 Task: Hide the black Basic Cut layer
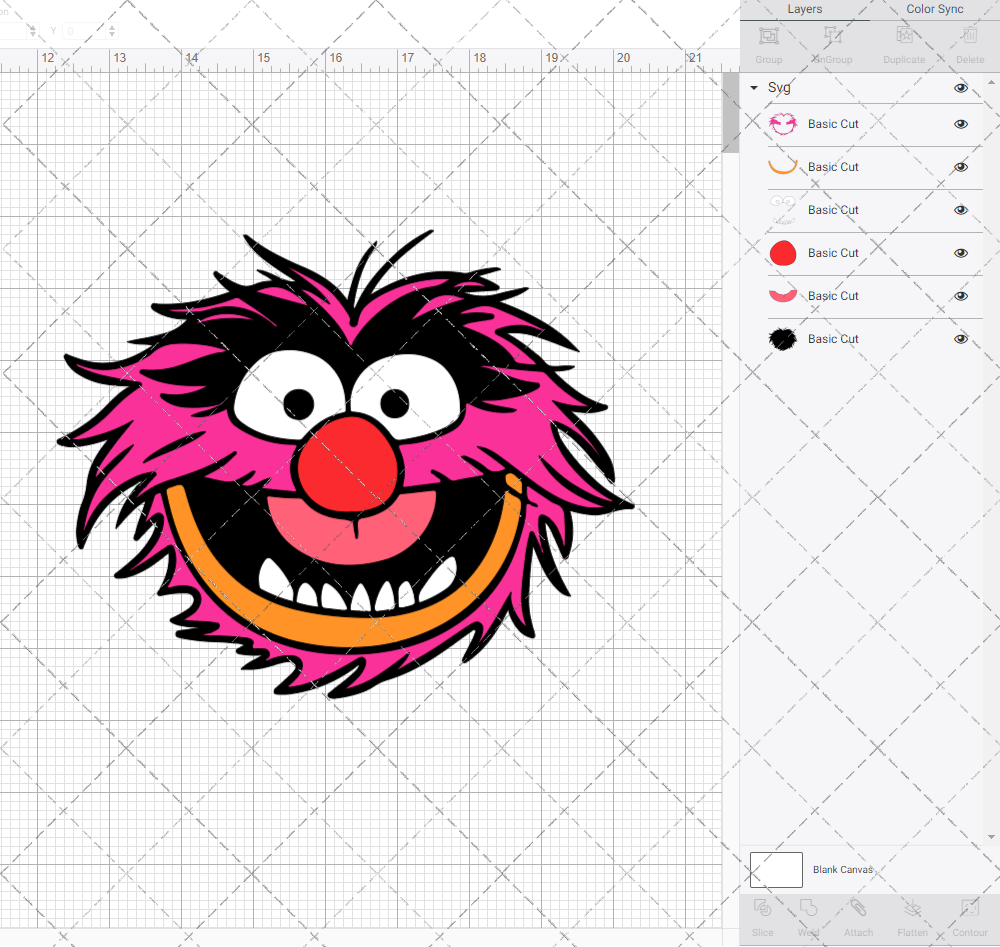961,339
